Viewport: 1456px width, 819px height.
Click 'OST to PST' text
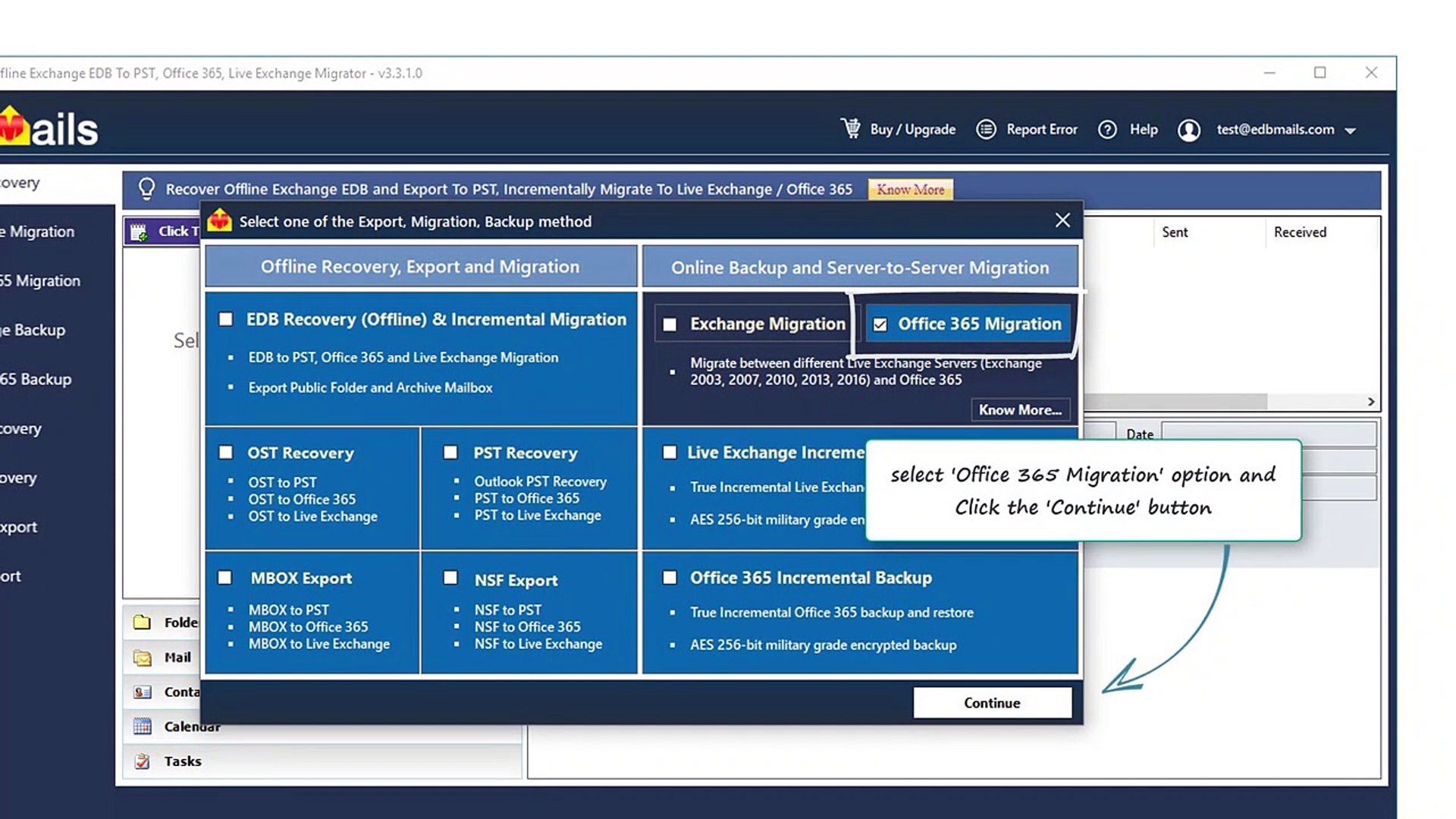pos(283,482)
